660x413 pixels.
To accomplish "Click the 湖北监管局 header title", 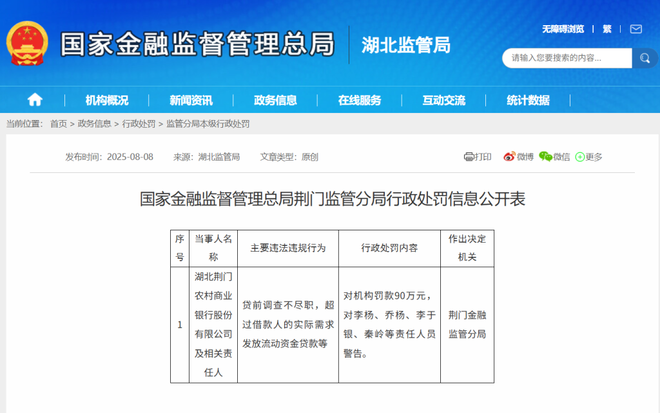I will [406, 45].
